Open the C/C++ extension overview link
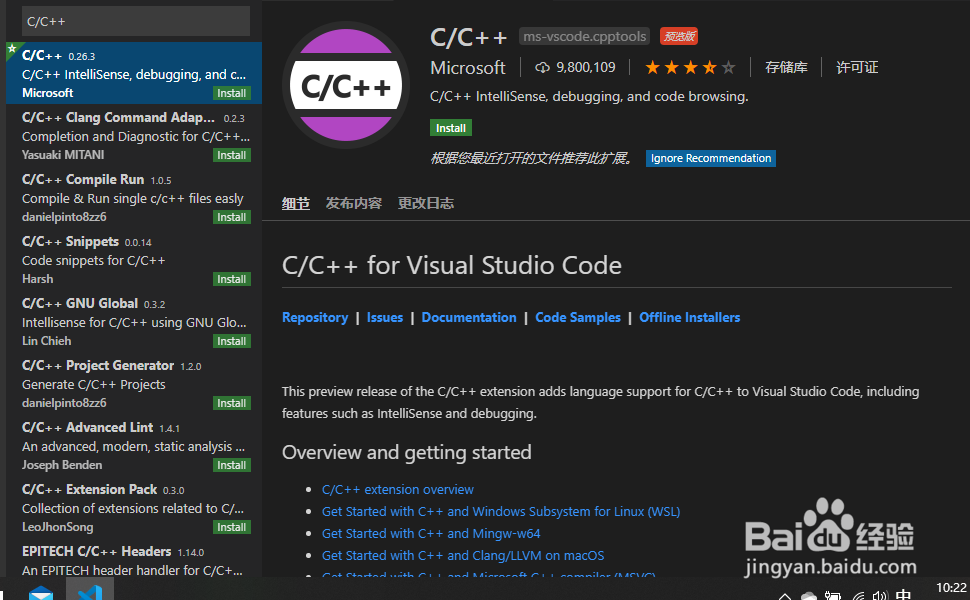This screenshot has height=600, width=970. click(398, 489)
